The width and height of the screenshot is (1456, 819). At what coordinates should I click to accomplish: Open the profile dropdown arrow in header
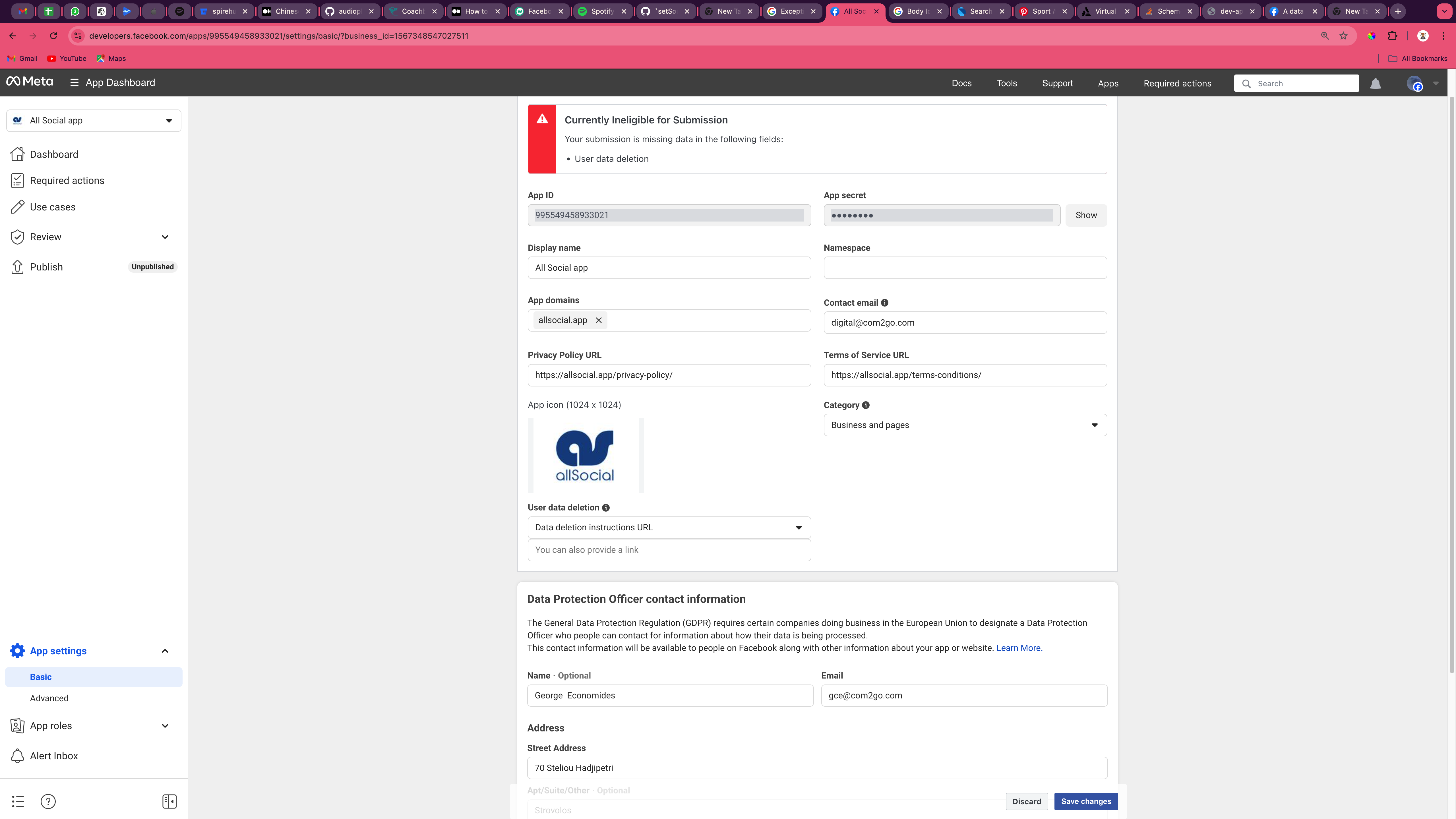coord(1436,84)
